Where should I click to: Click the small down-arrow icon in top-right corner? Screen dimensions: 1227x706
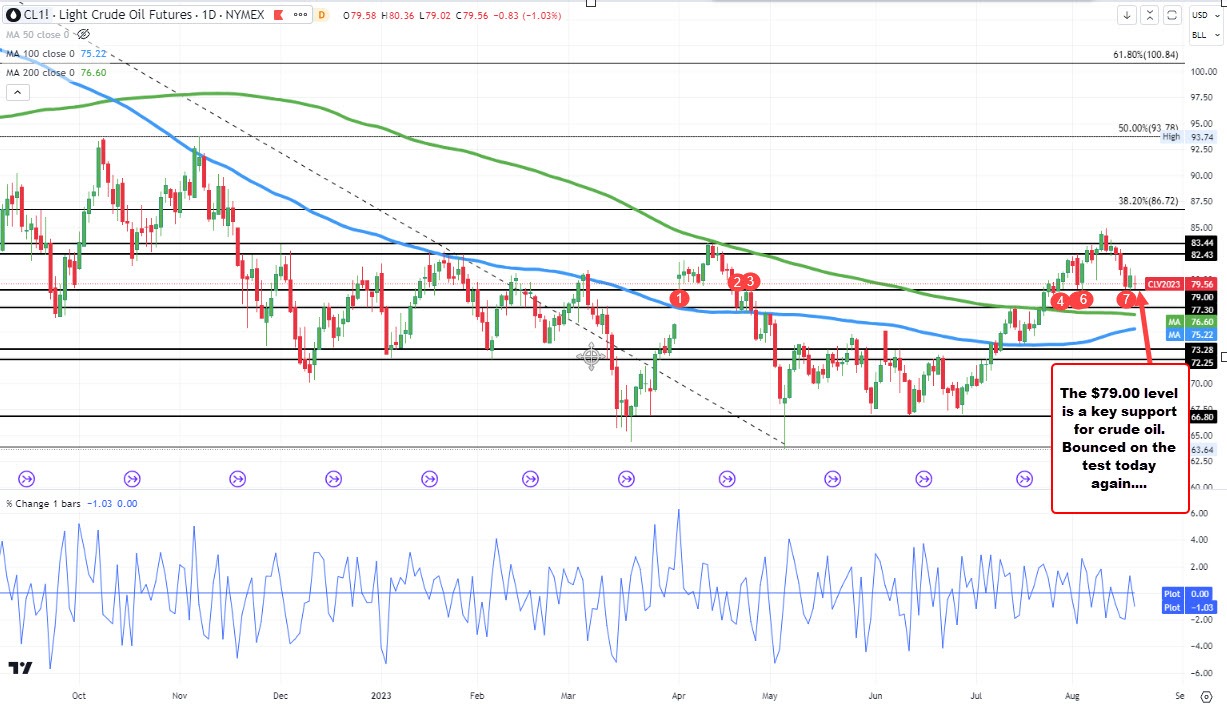1128,15
